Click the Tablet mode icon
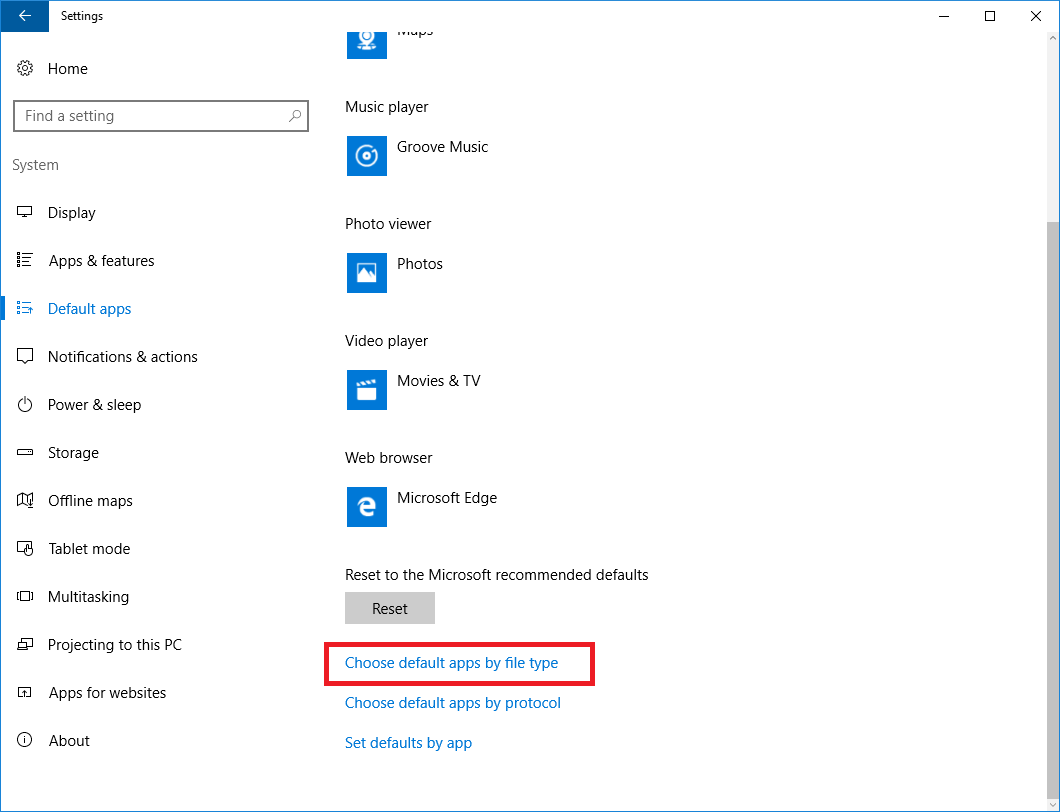The width and height of the screenshot is (1060, 812). (25, 548)
